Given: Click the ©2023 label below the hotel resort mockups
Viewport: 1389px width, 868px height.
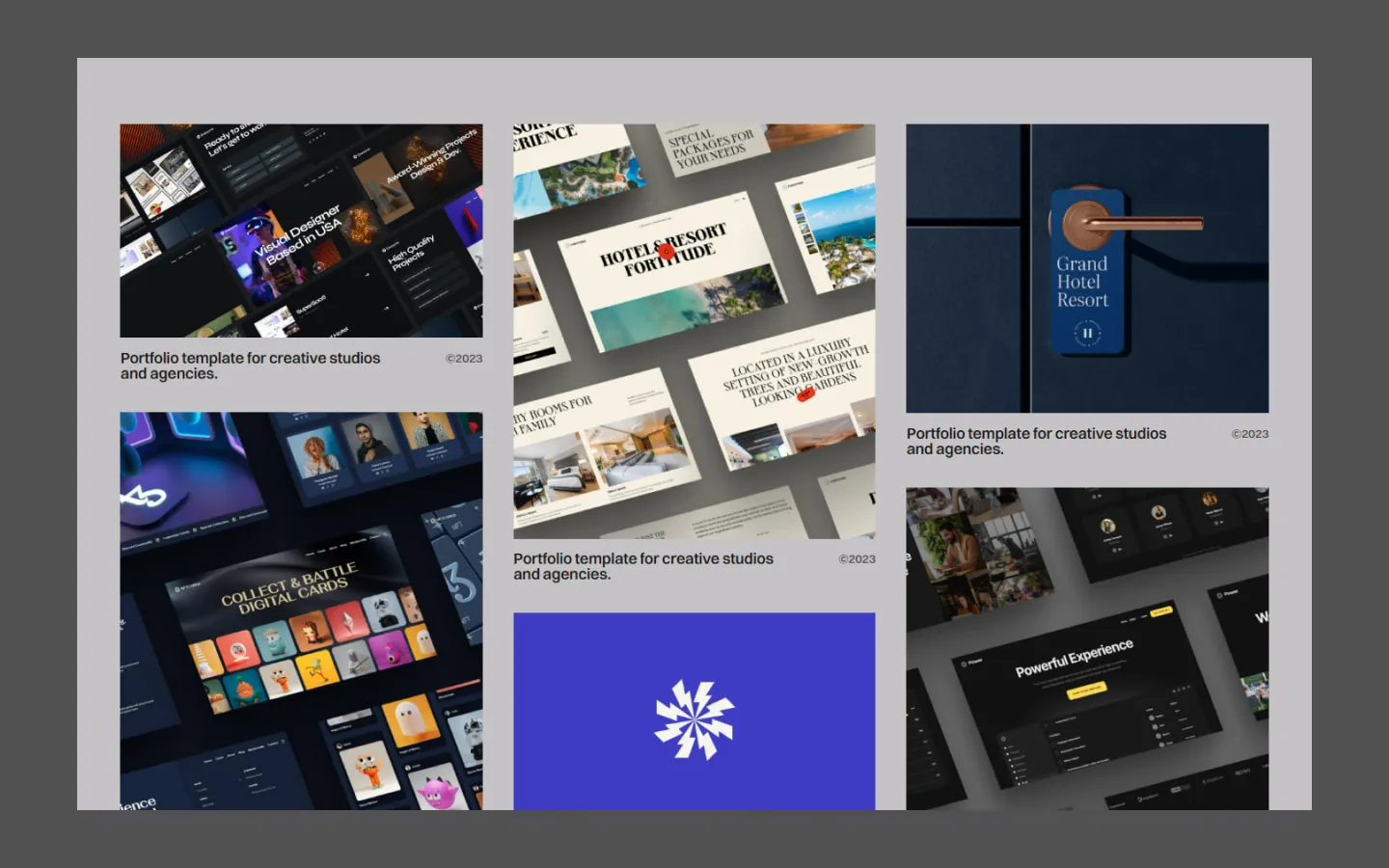Looking at the screenshot, I should (857, 559).
